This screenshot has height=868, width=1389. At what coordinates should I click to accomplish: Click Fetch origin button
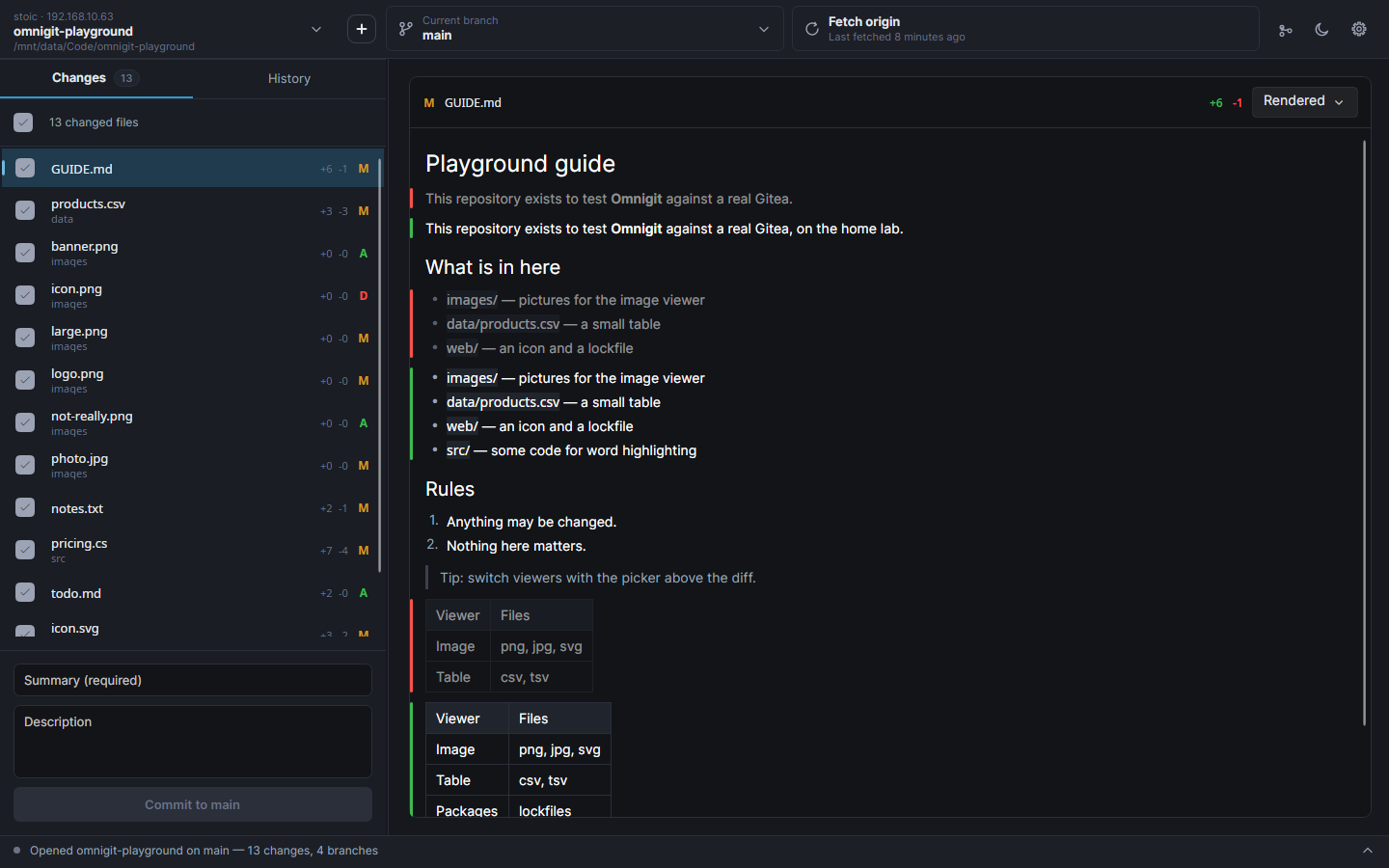pos(1025,29)
